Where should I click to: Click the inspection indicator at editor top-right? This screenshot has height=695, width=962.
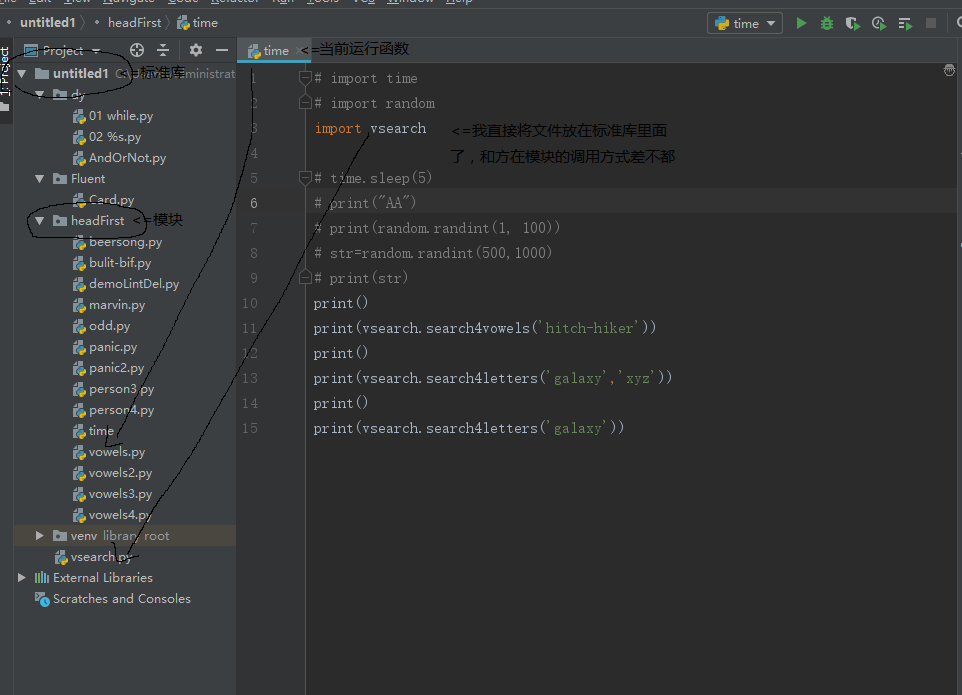coord(949,70)
